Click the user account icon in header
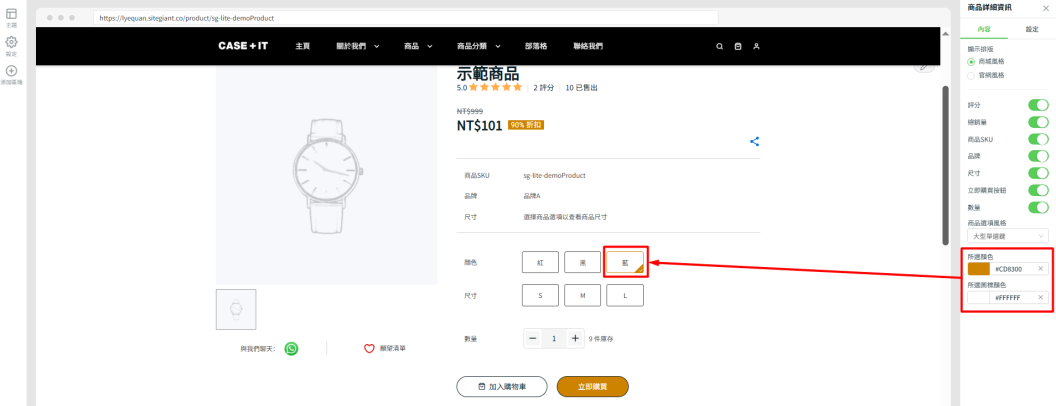1056x406 pixels. 757,46
